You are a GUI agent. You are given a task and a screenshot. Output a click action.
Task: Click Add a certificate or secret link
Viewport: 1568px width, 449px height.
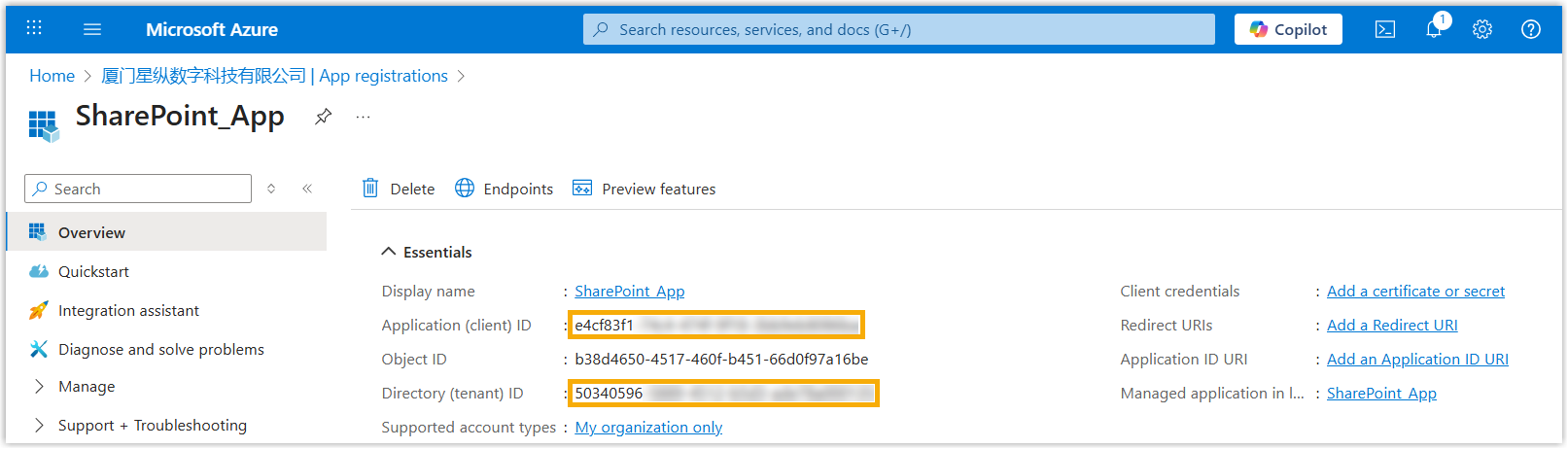click(1415, 292)
